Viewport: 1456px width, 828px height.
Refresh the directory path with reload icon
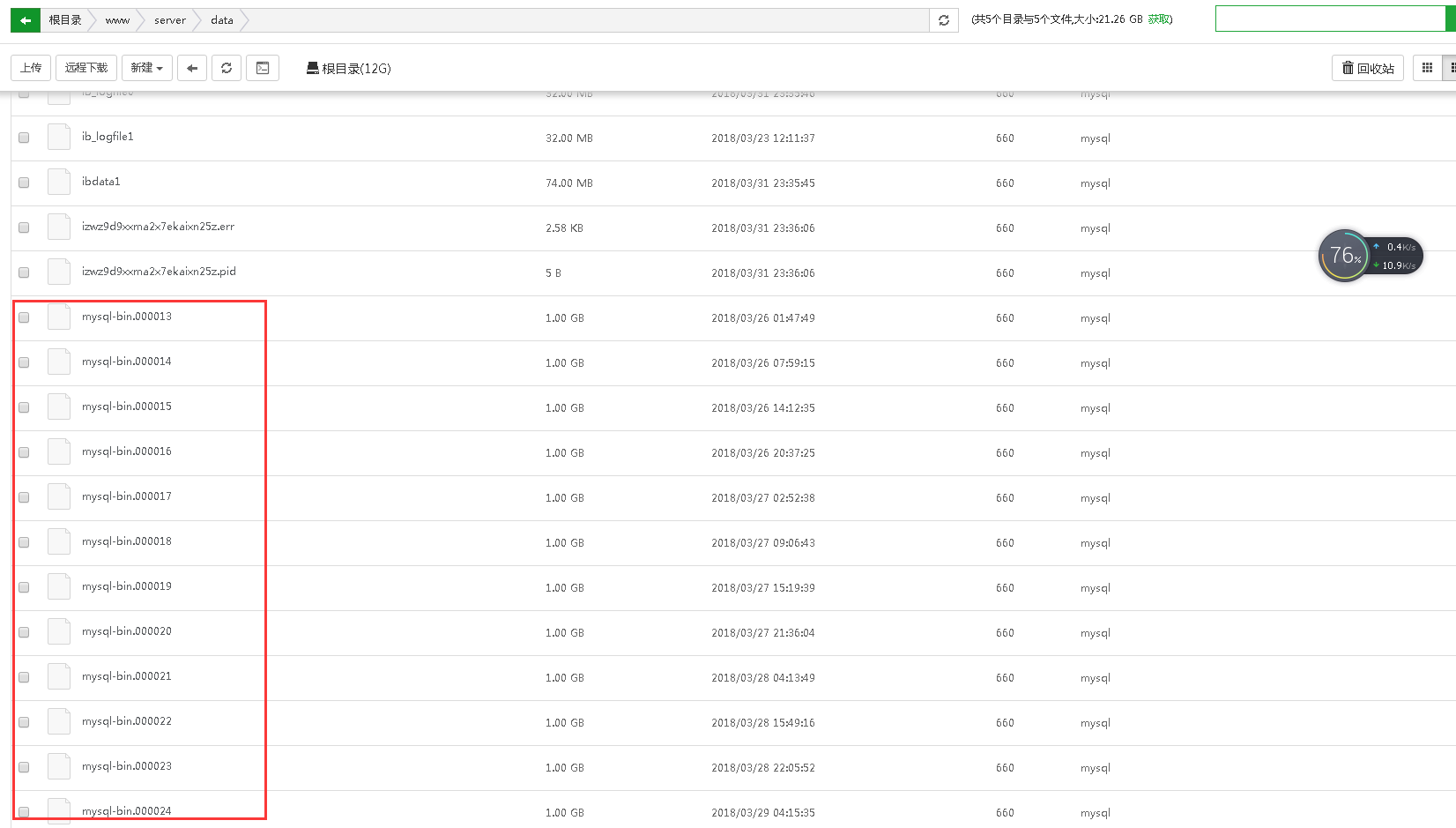coord(944,20)
